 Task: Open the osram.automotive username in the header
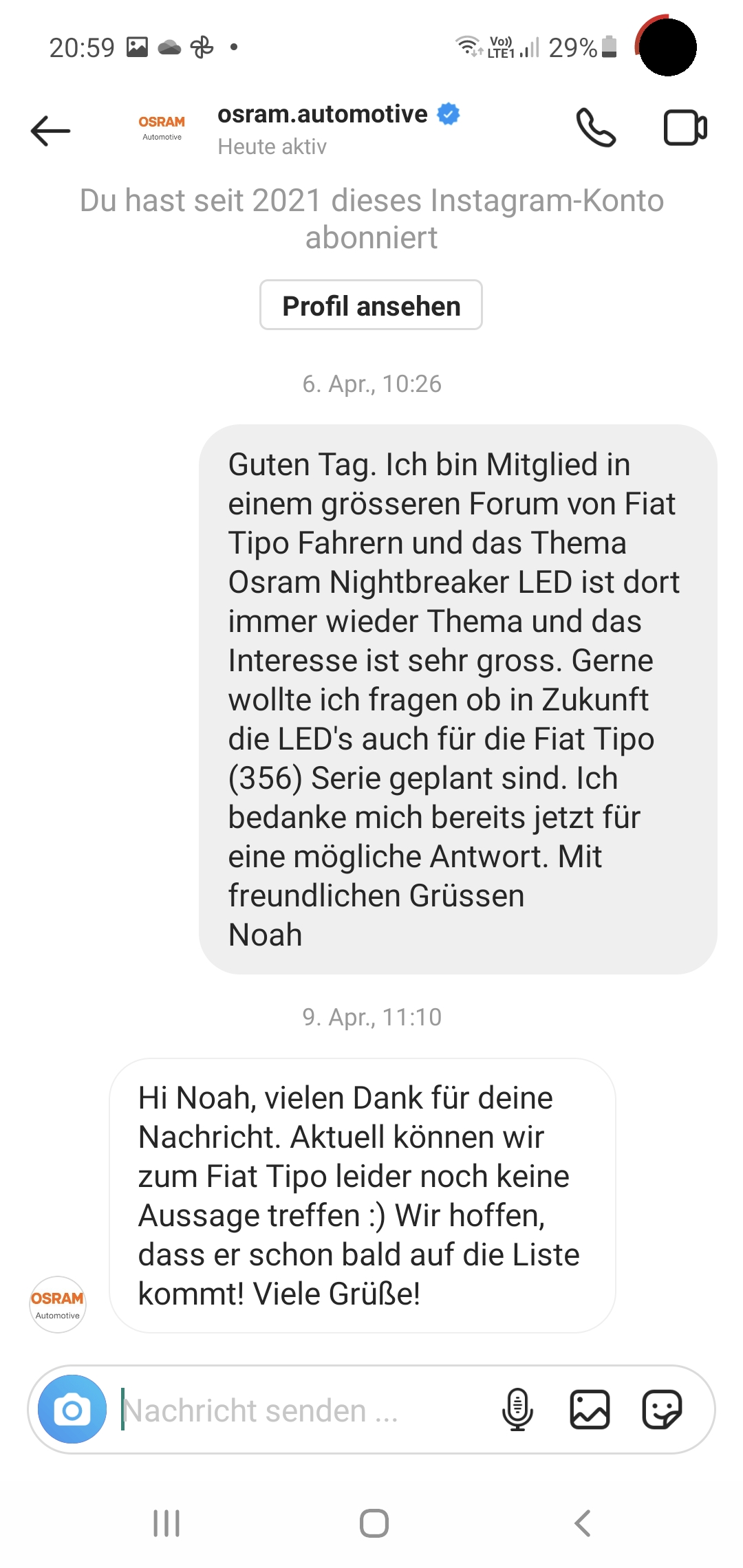coord(323,113)
